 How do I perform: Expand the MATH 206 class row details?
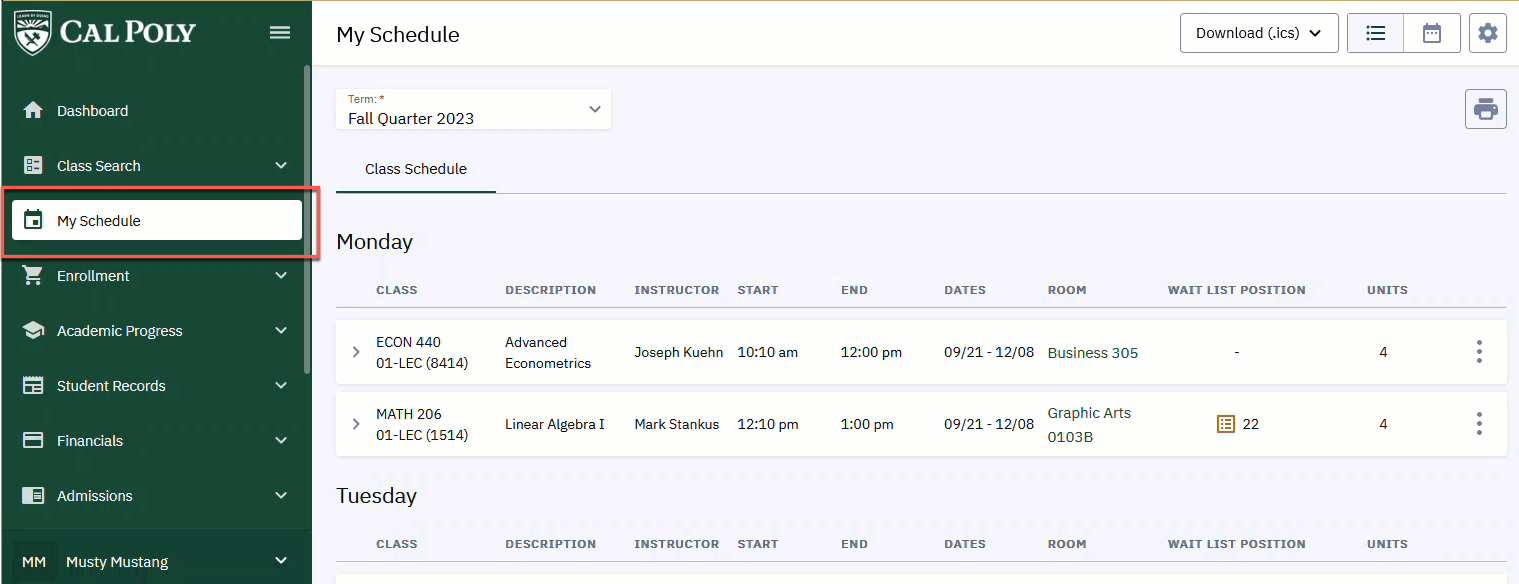click(x=356, y=424)
